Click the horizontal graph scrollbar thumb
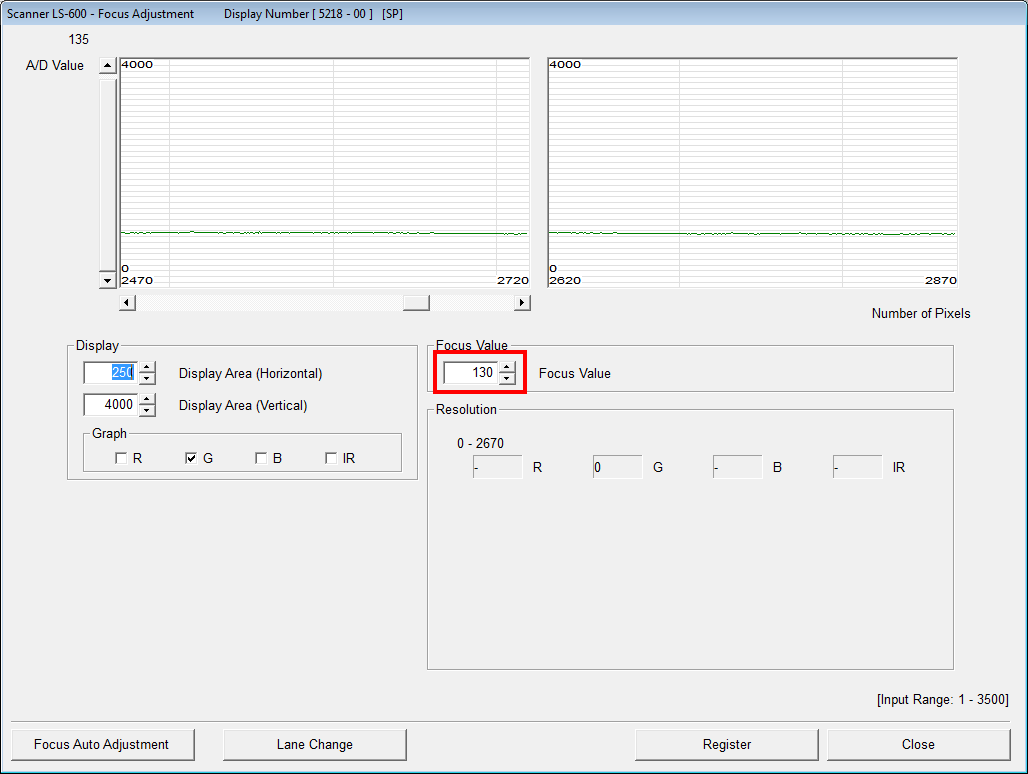This screenshot has height=774, width=1028. pyautogui.click(x=416, y=303)
